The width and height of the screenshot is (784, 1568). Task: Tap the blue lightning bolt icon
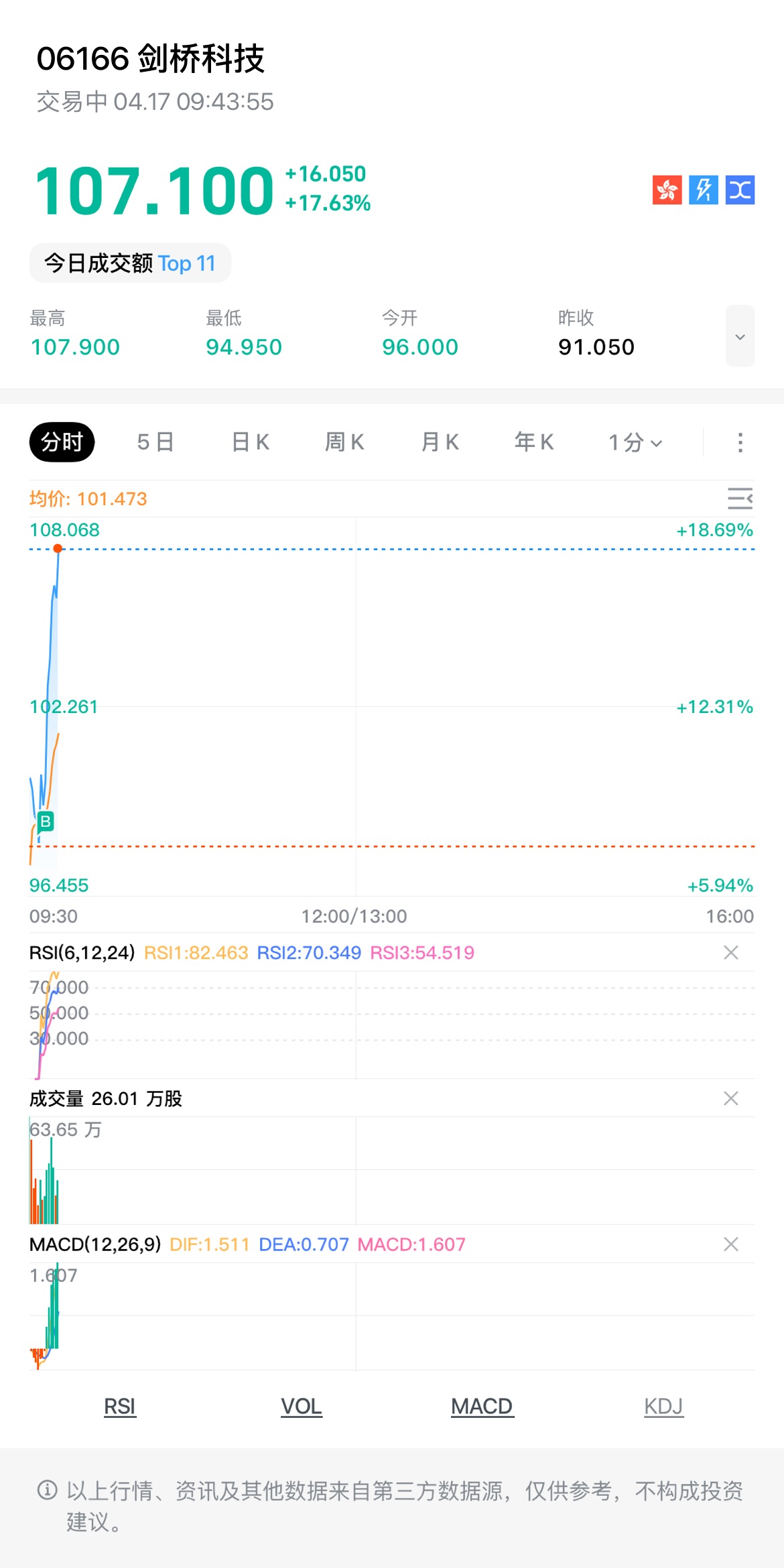tap(704, 190)
